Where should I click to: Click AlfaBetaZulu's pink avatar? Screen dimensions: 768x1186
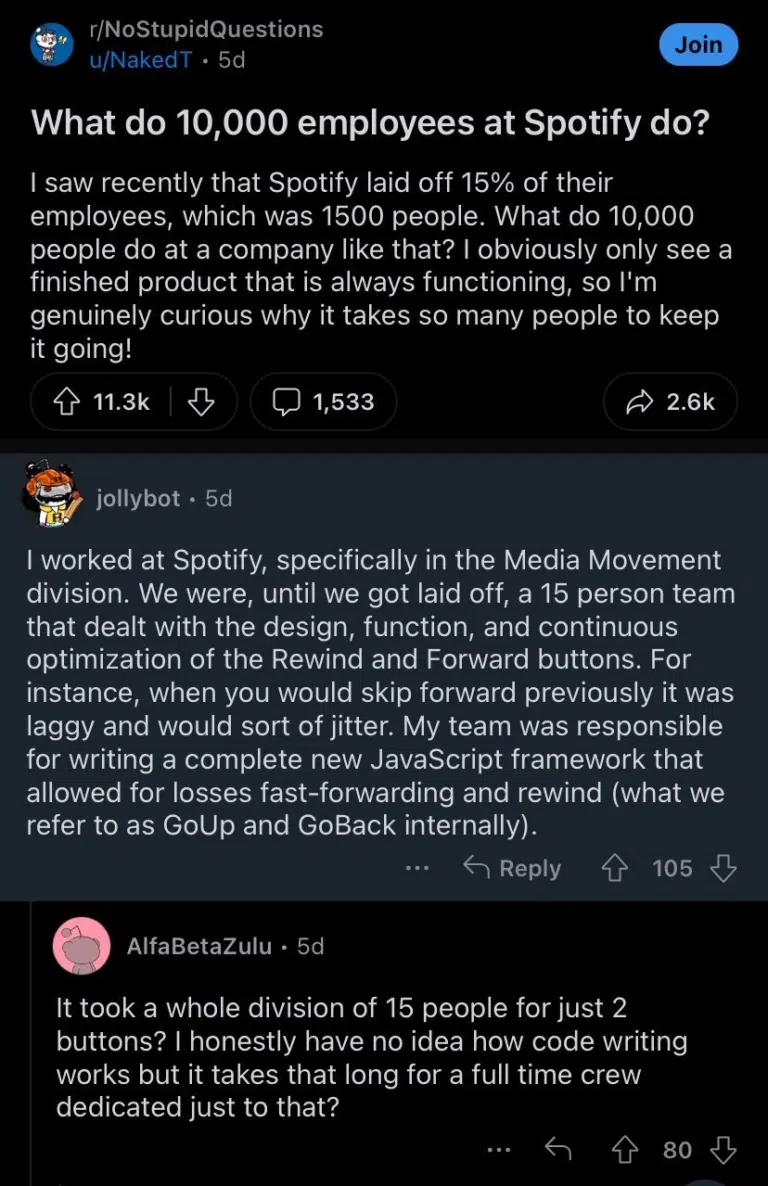81,945
